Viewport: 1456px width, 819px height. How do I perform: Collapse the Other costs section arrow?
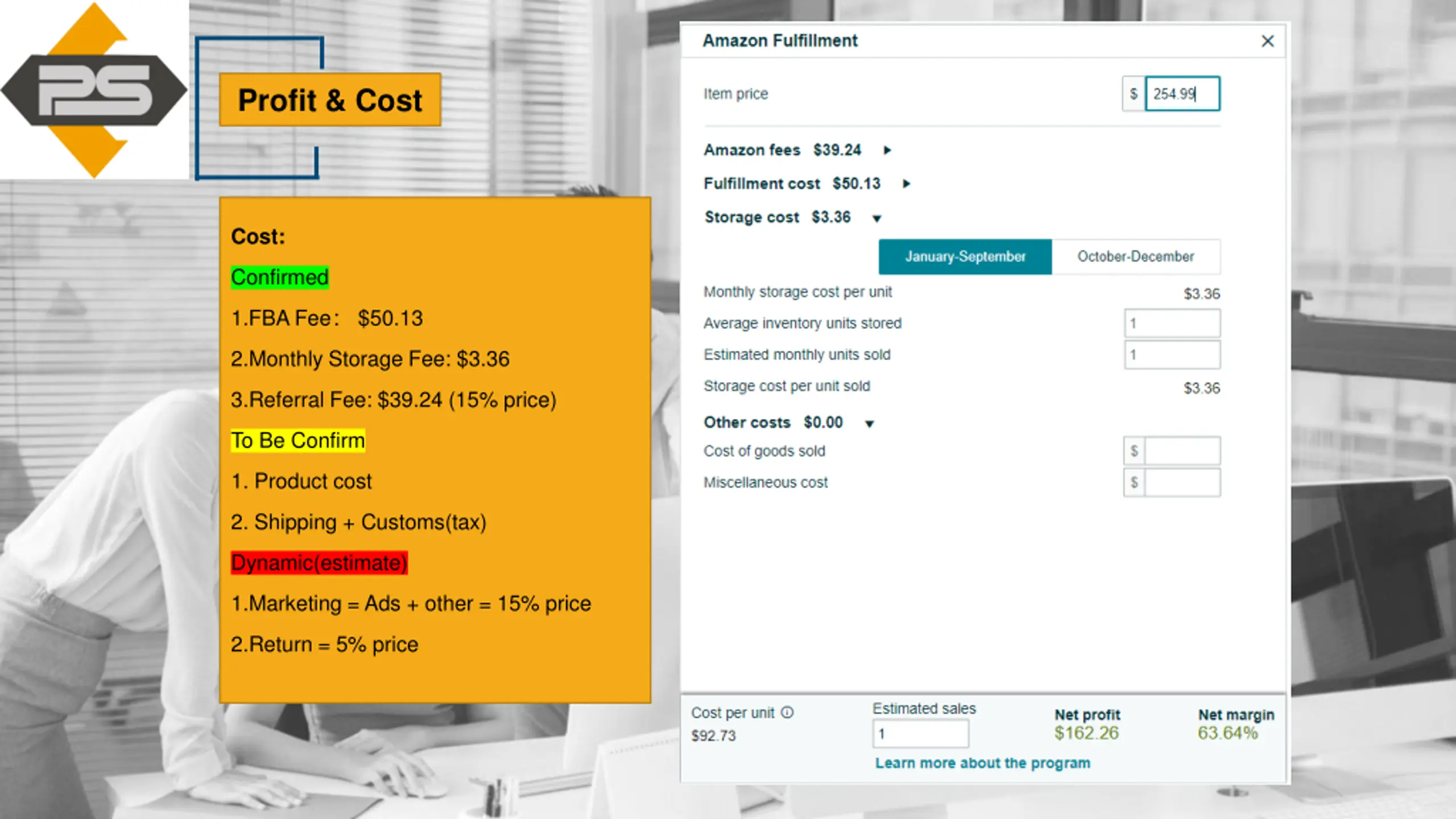pos(869,424)
